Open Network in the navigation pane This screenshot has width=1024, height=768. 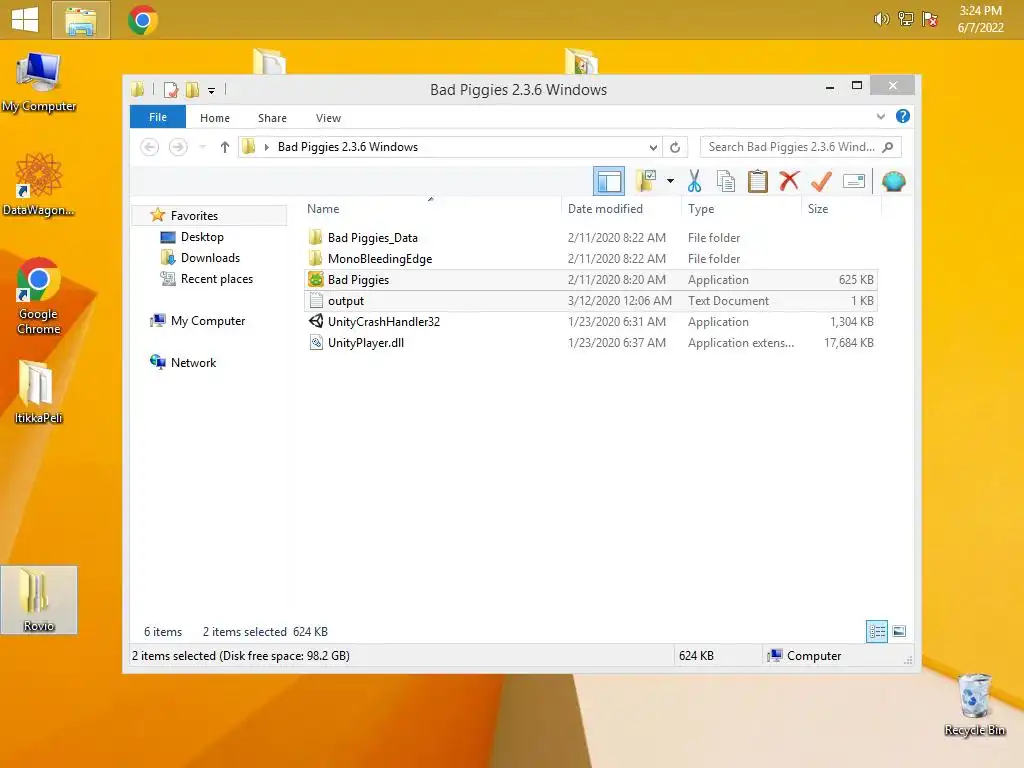[193, 362]
